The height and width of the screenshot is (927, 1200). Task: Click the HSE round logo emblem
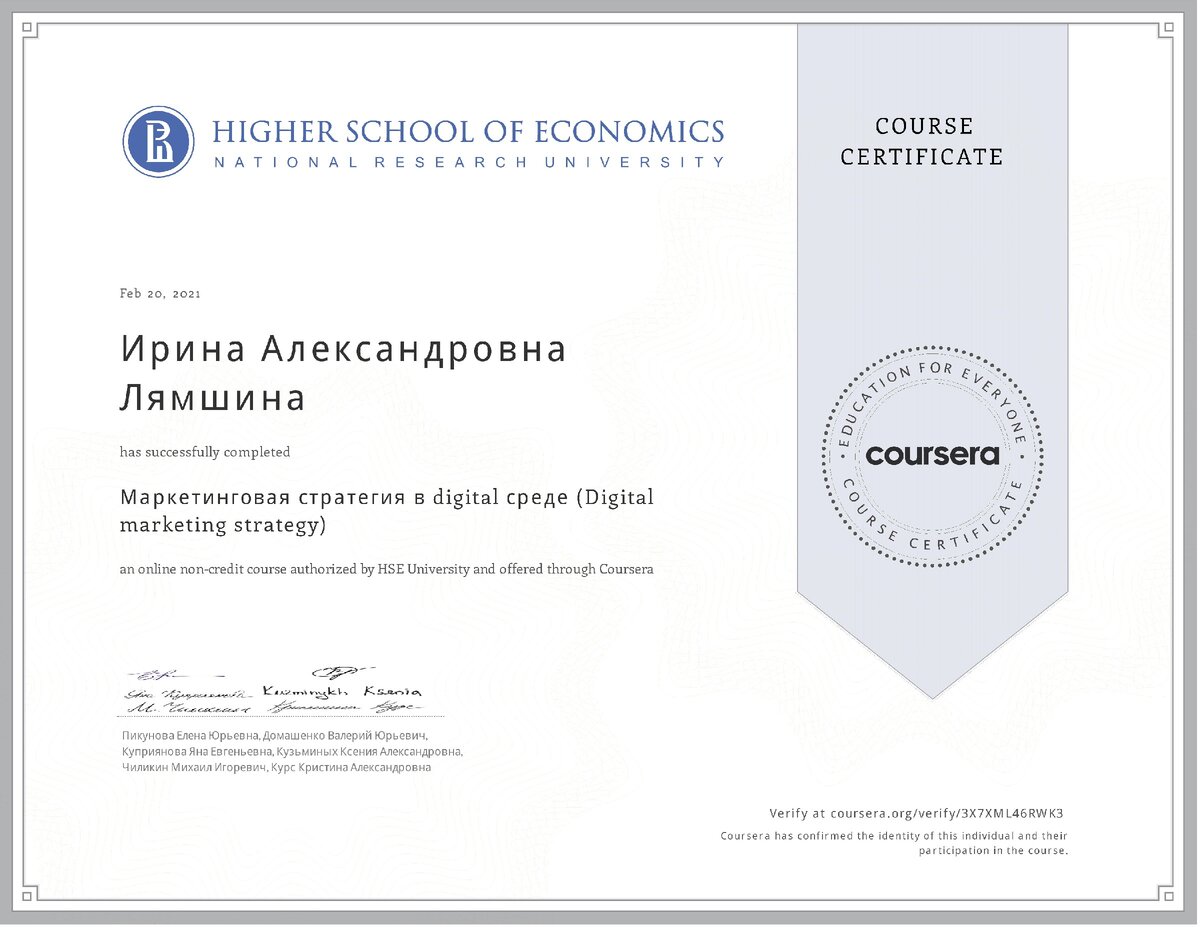coord(158,142)
